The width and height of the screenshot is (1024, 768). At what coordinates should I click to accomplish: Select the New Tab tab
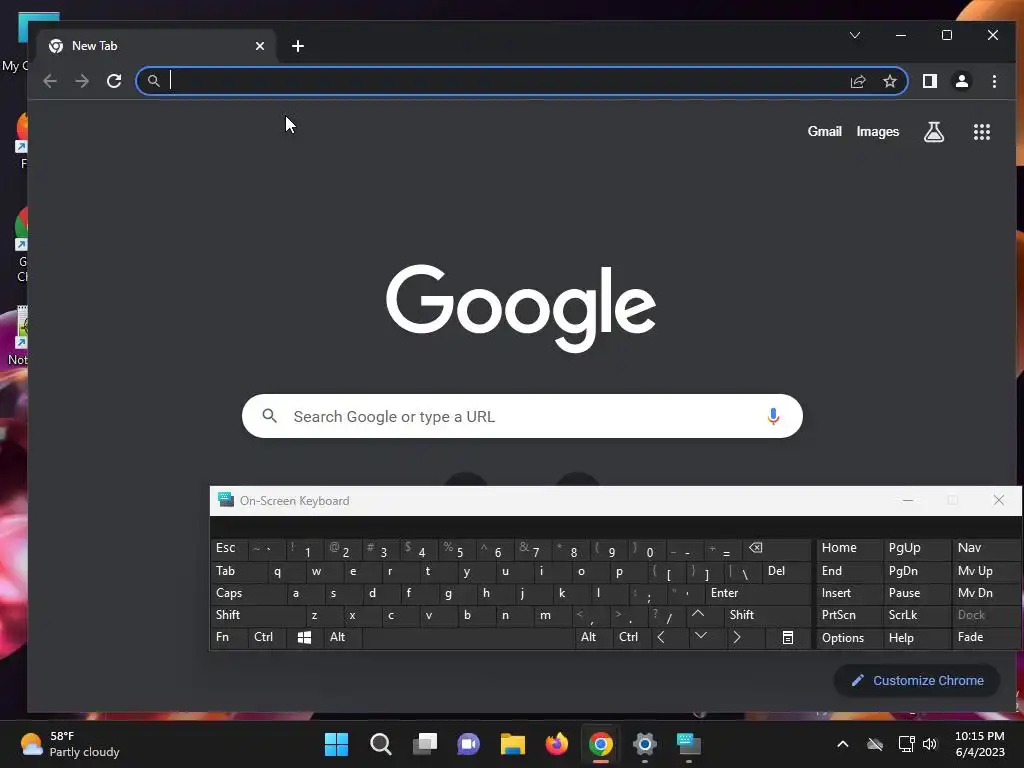pyautogui.click(x=155, y=46)
